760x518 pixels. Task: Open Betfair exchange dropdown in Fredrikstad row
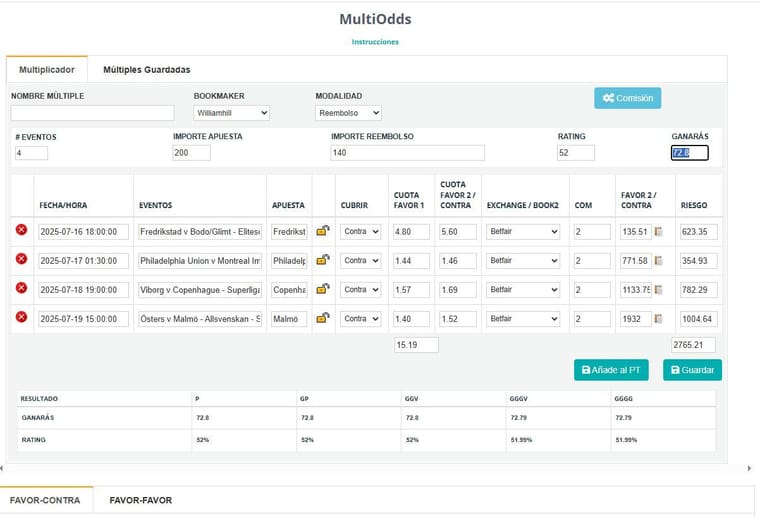[523, 232]
